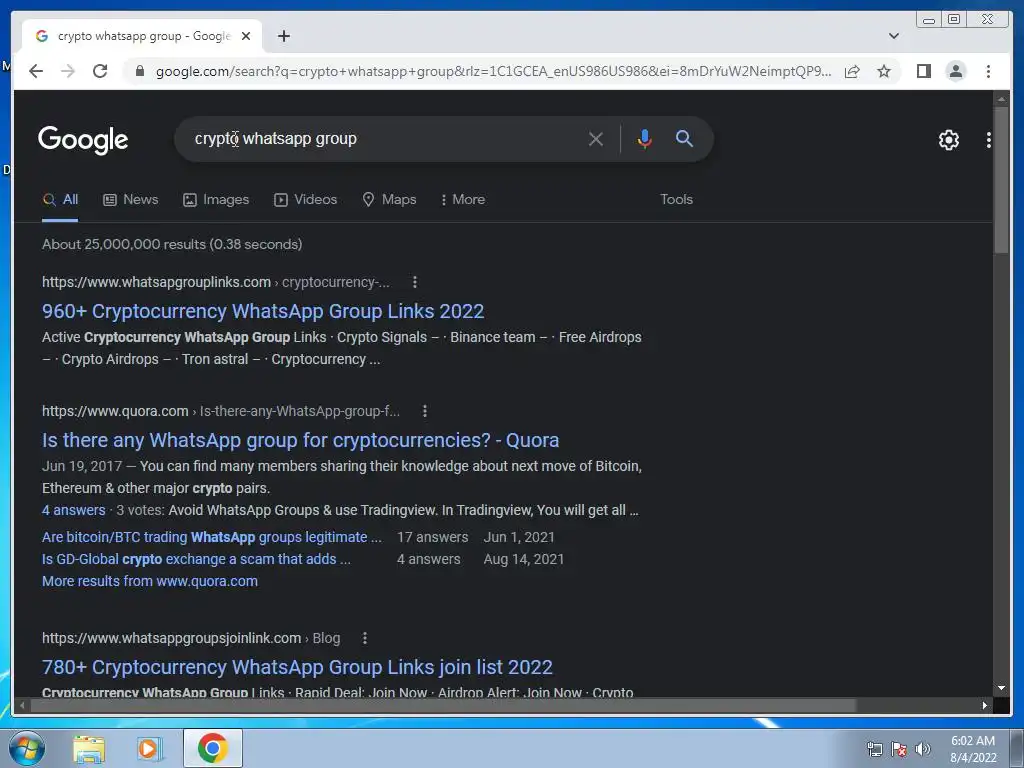Open Windows Start menu
Image resolution: width=1024 pixels, height=768 pixels.
click(26, 748)
